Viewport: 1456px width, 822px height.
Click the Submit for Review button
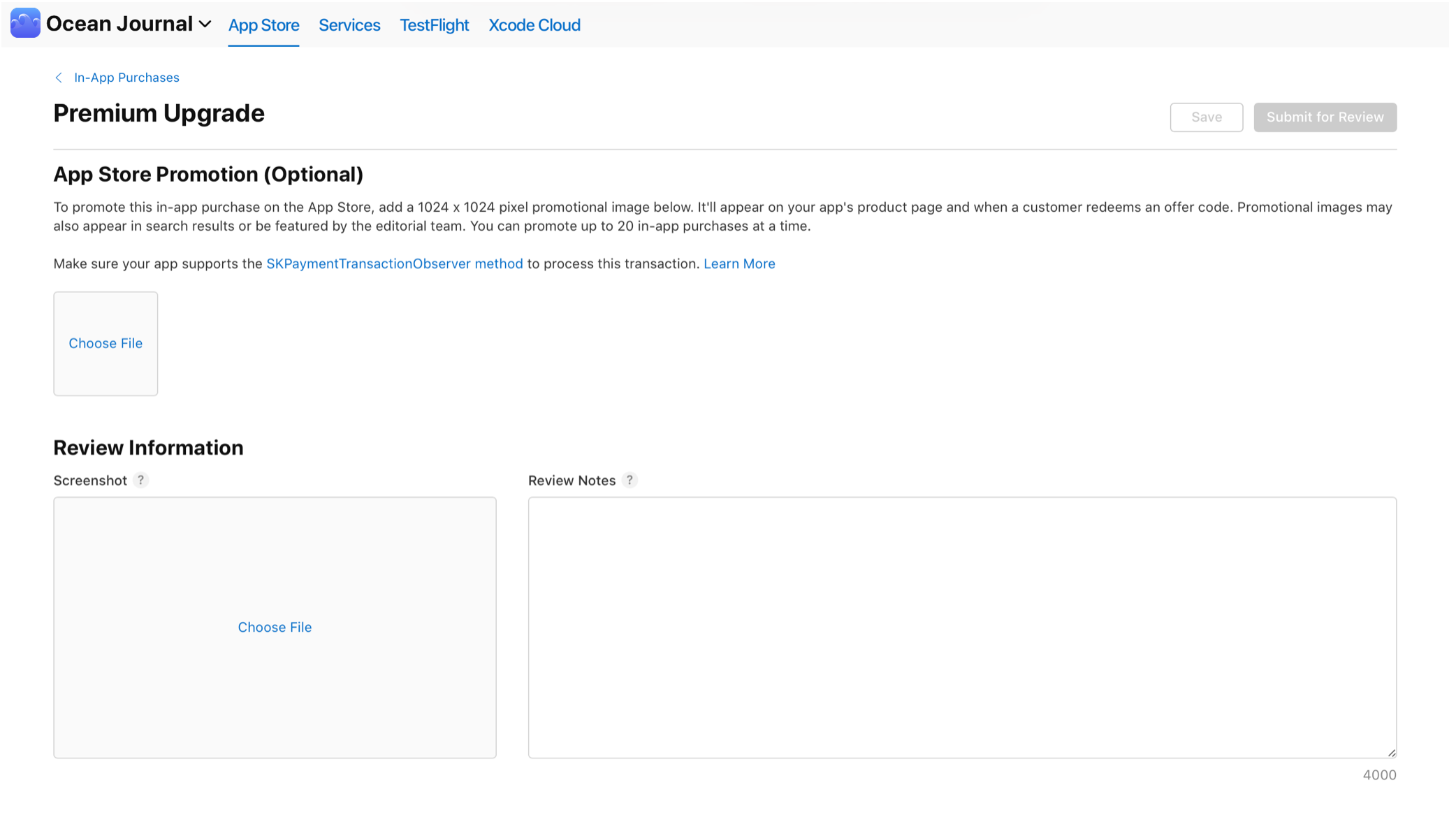point(1325,117)
